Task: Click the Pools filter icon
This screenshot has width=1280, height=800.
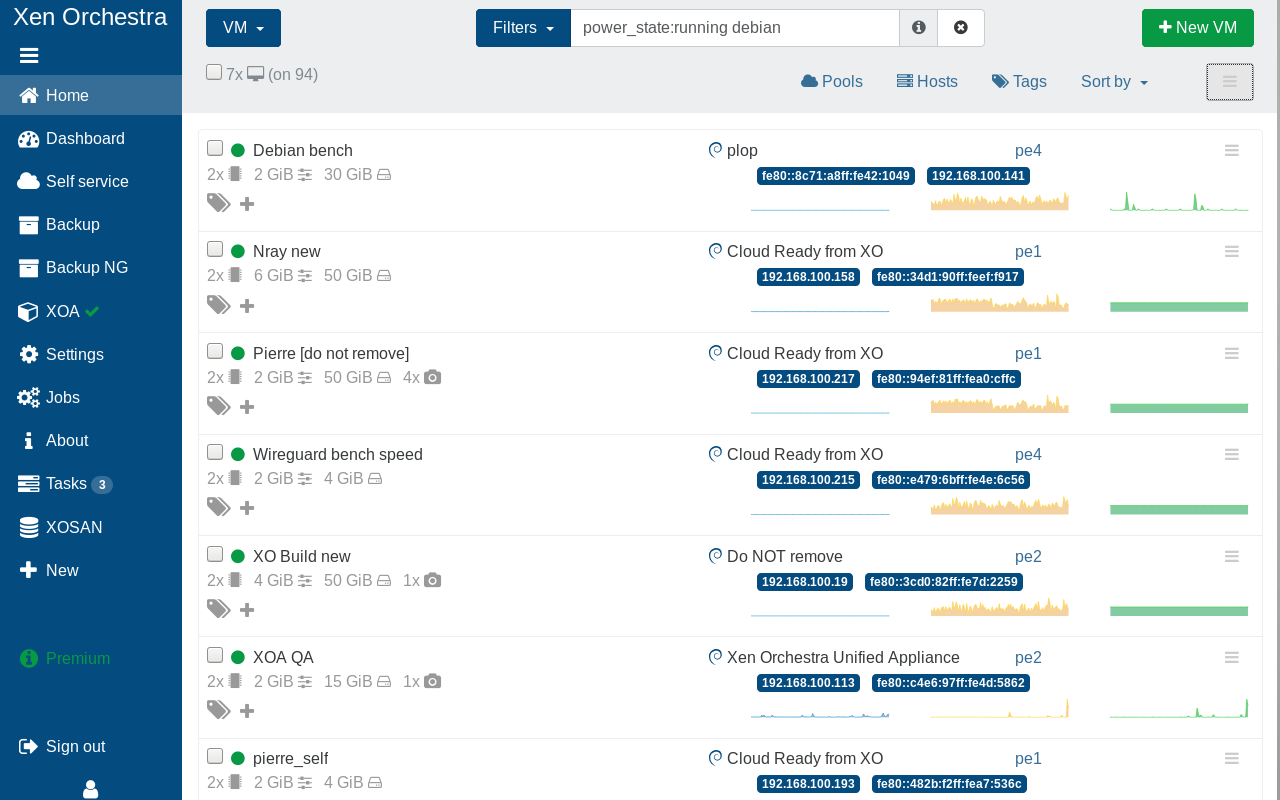Action: [810, 81]
